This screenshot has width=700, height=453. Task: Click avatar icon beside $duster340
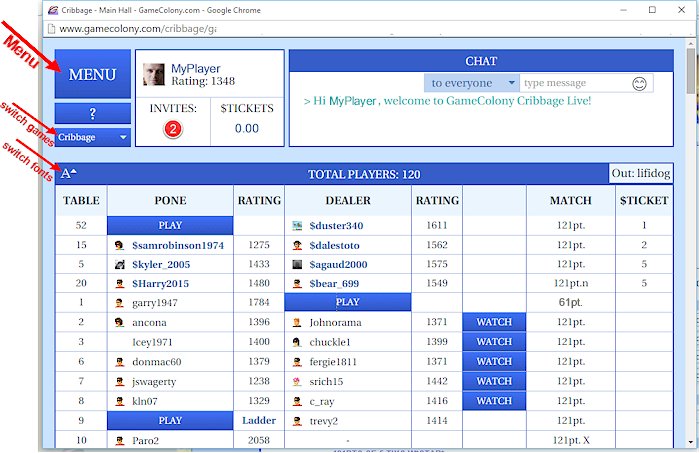click(x=297, y=226)
